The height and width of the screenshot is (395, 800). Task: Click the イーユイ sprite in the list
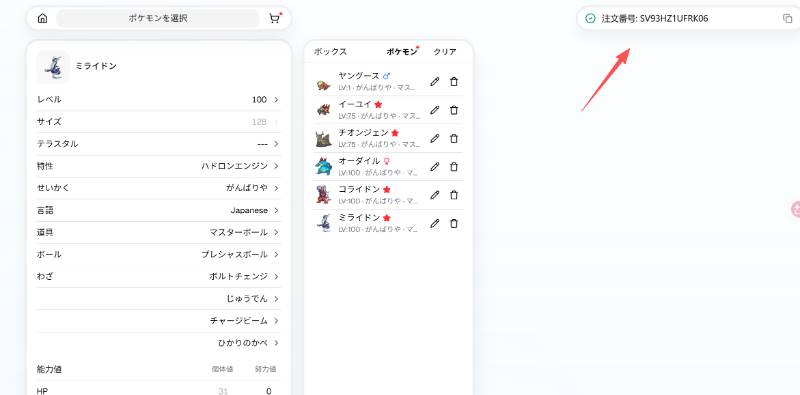pyautogui.click(x=323, y=110)
